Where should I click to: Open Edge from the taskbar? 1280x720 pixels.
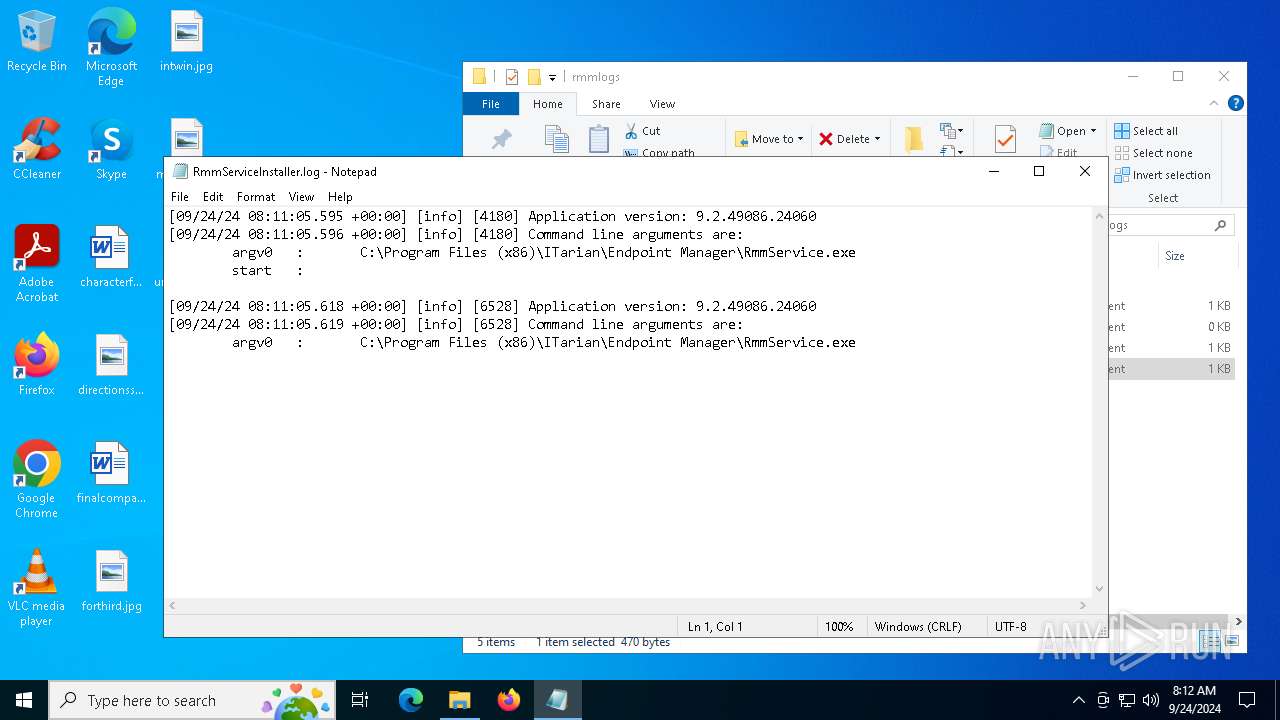[411, 700]
